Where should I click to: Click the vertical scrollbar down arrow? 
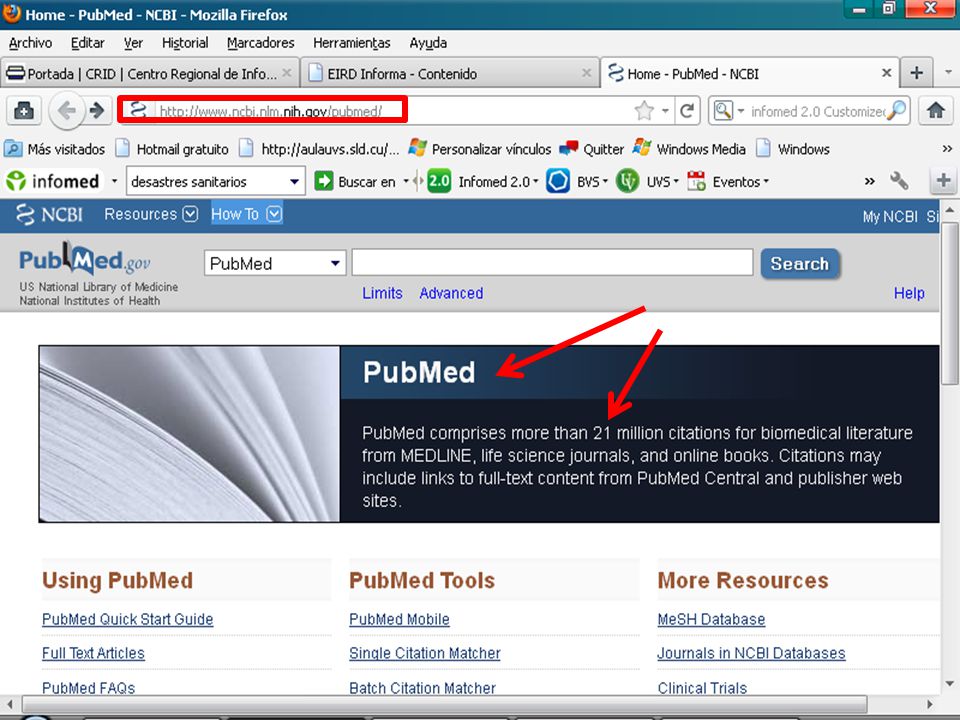coord(950,684)
